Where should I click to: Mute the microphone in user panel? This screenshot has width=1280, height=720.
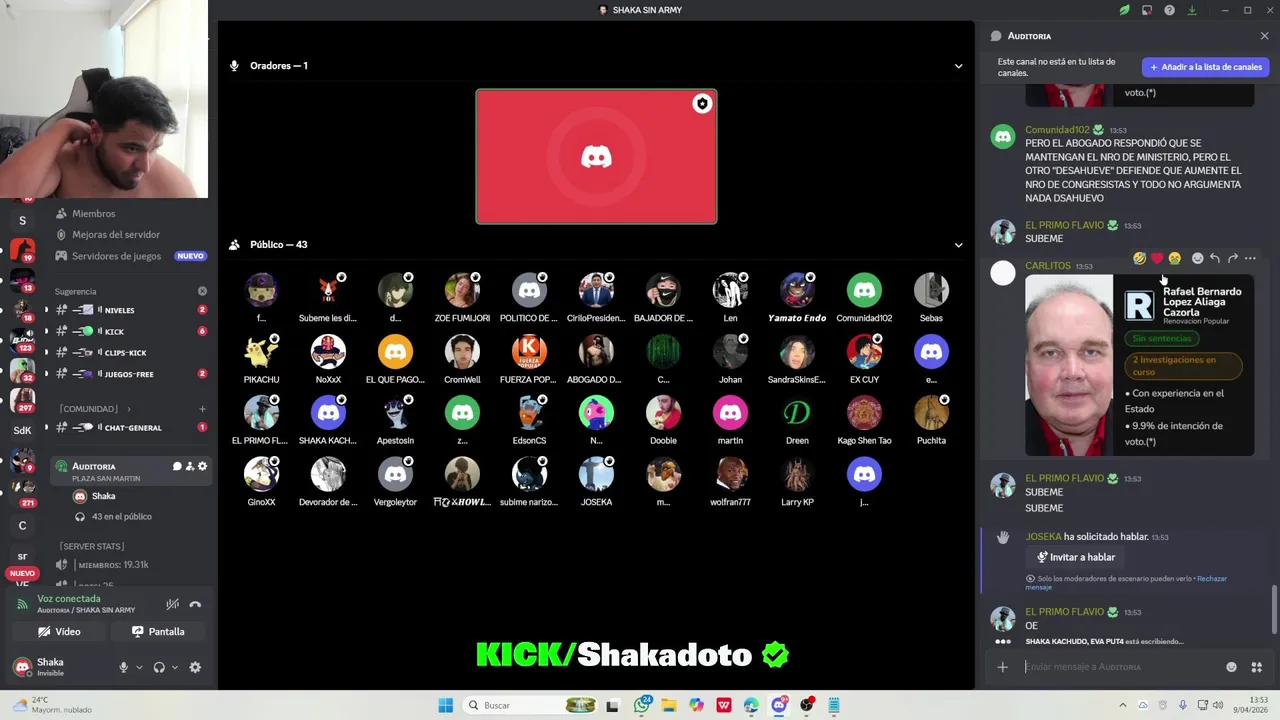(x=124, y=667)
